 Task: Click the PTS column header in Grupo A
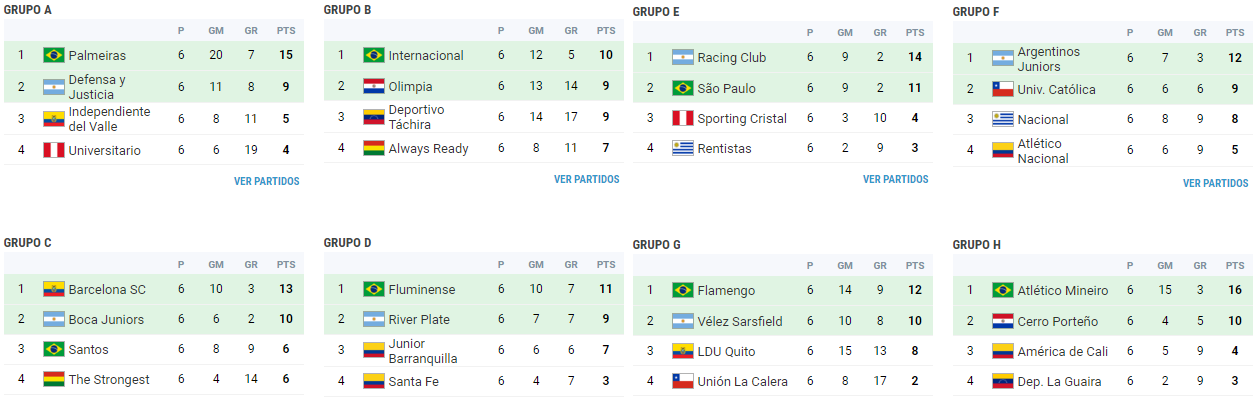(x=286, y=30)
